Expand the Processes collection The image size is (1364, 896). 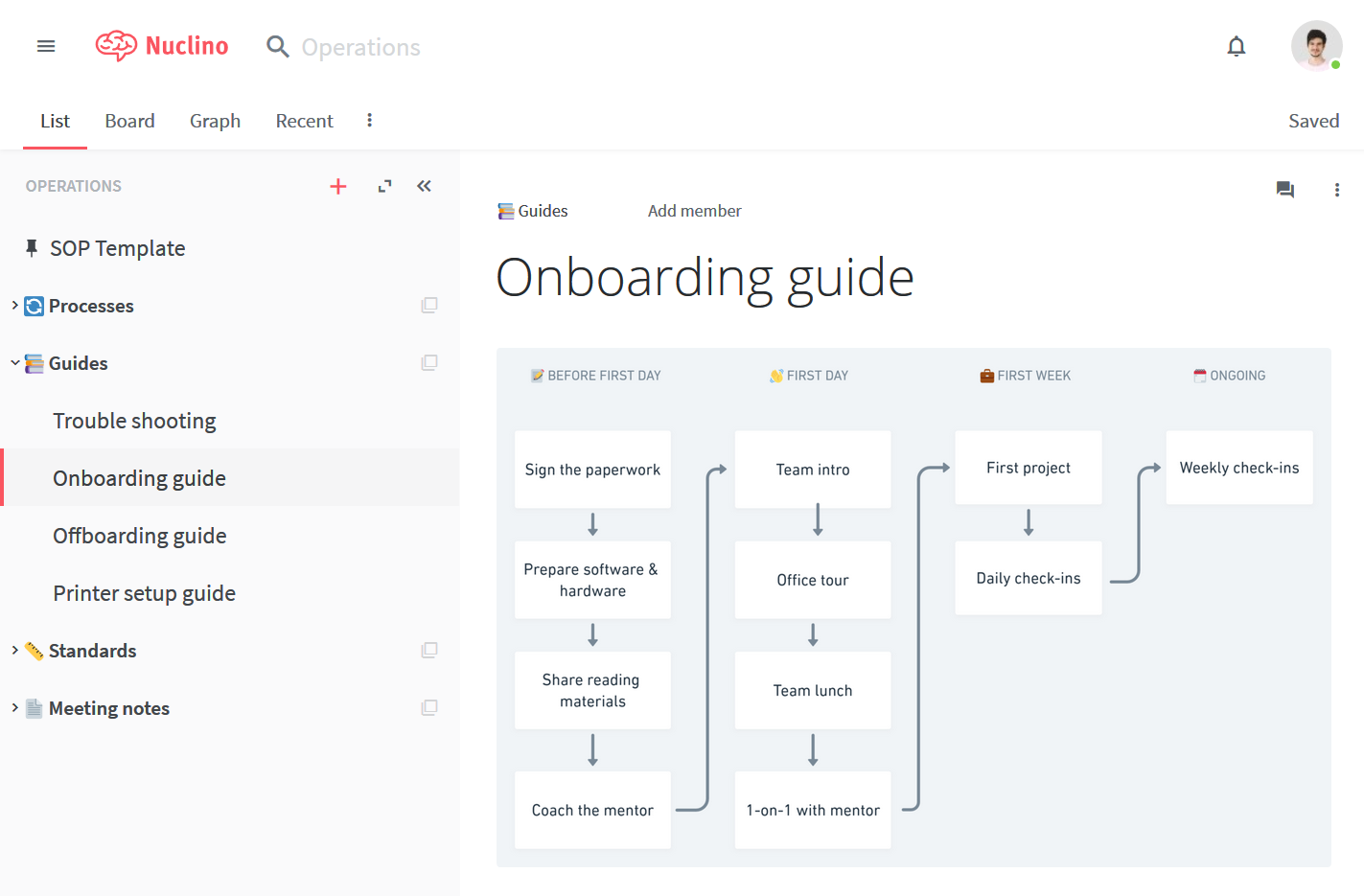(13, 305)
